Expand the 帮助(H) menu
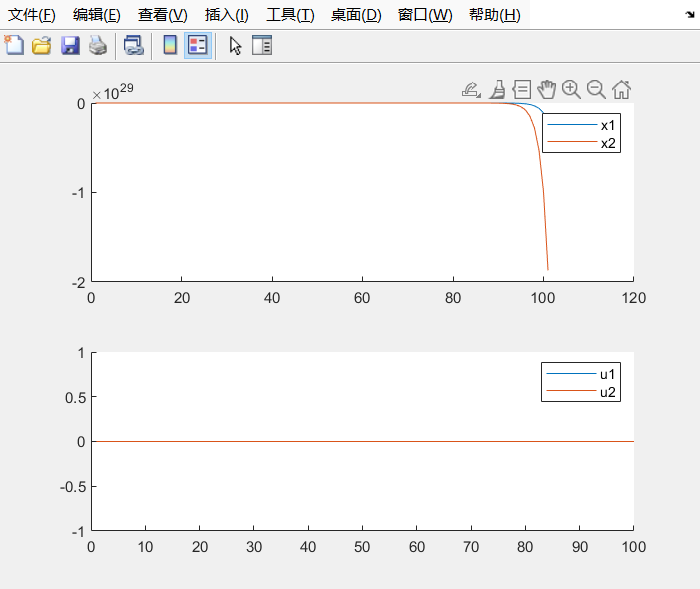The height and width of the screenshot is (589, 700). pos(494,15)
